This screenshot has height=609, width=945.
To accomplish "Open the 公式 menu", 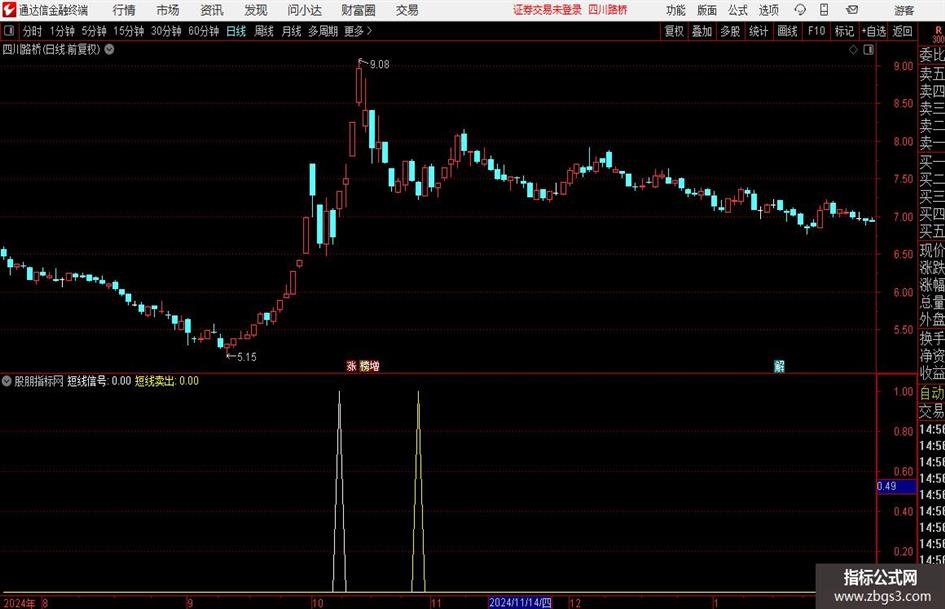I will tap(738, 10).
